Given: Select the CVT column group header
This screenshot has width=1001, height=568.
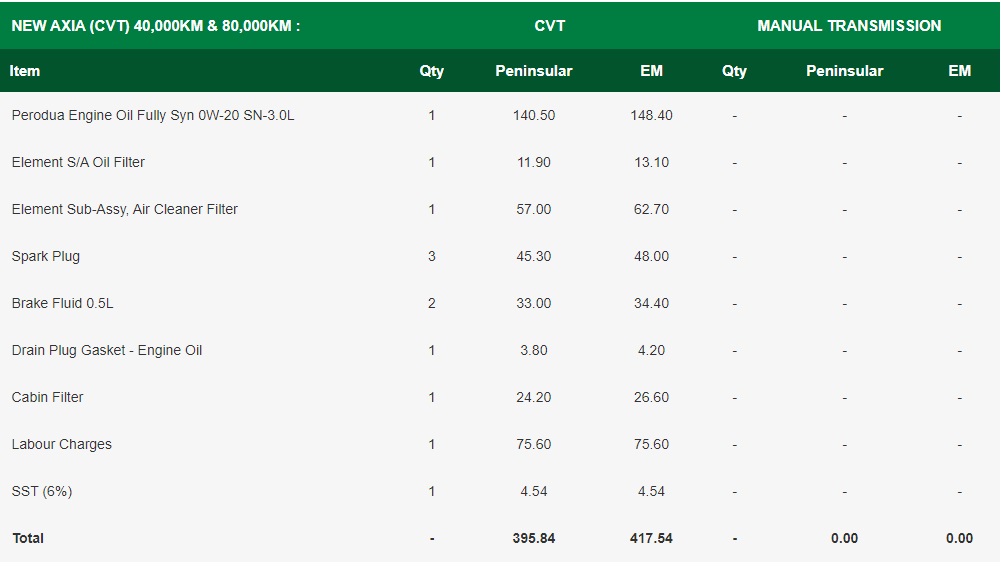Looking at the screenshot, I should click(x=549, y=26).
